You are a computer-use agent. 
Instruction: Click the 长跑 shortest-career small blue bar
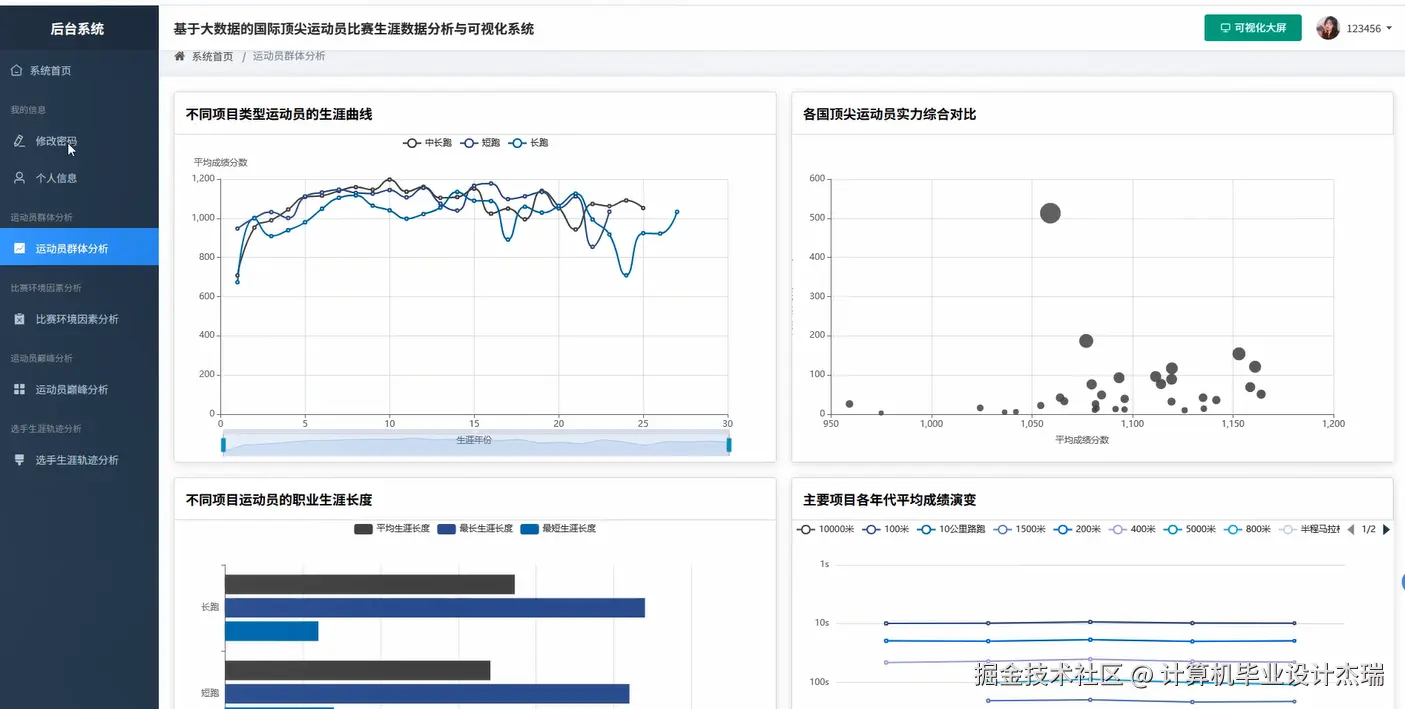coord(271,631)
